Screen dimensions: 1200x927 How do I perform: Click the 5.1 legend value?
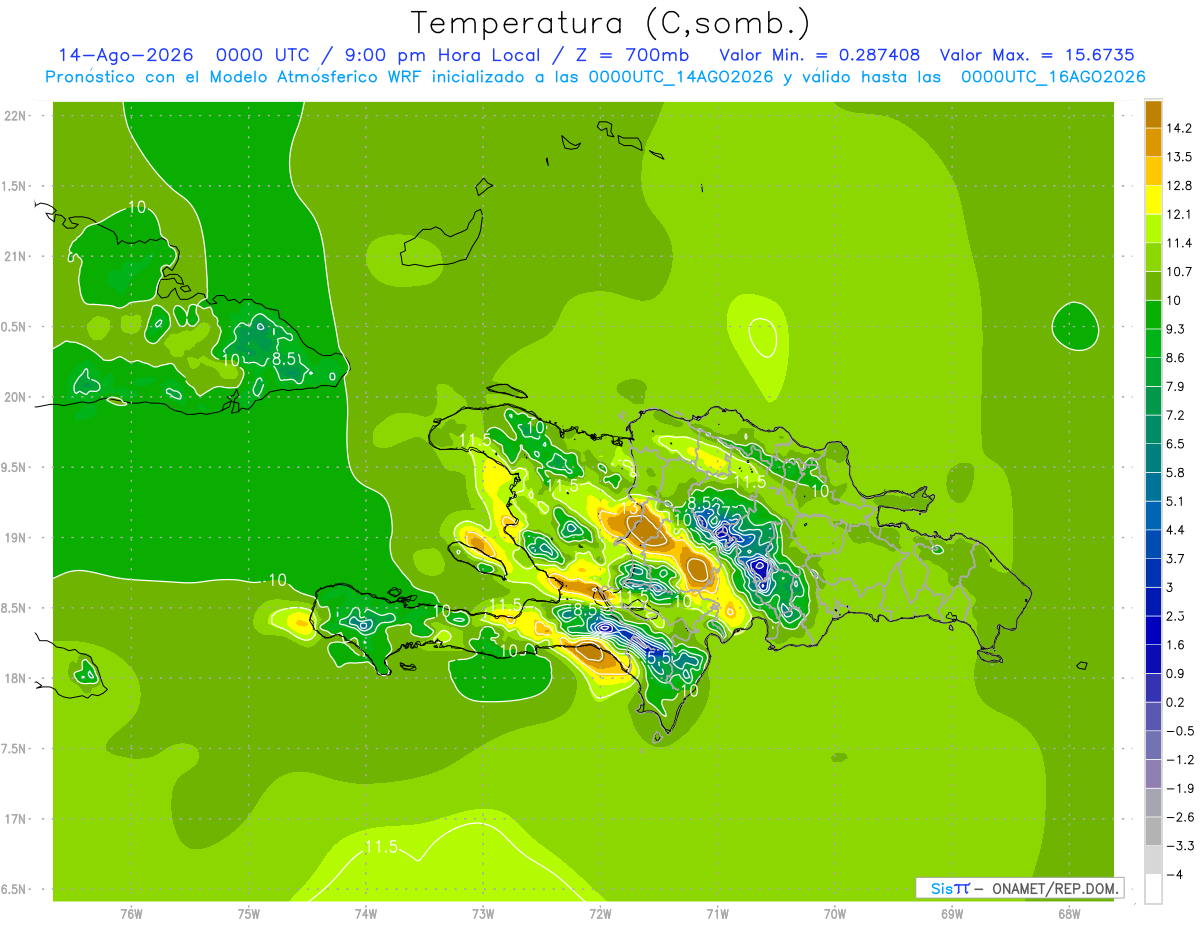pos(1174,501)
